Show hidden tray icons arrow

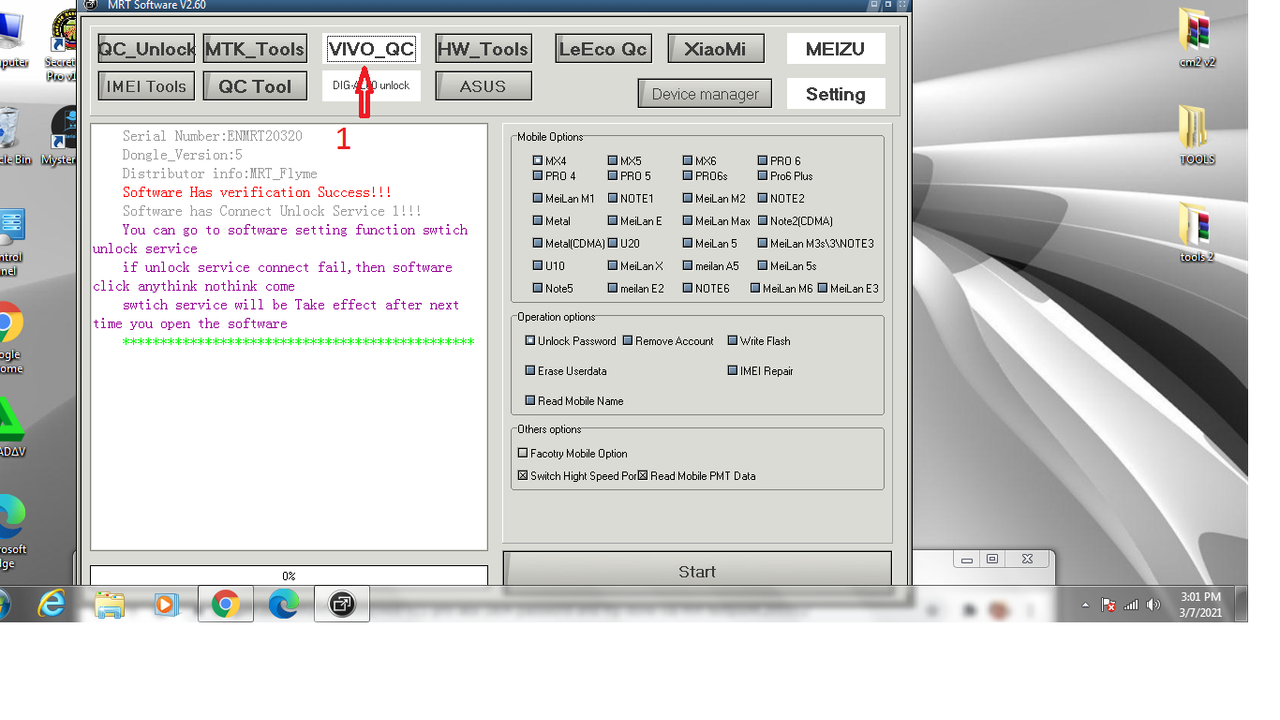coord(1085,605)
